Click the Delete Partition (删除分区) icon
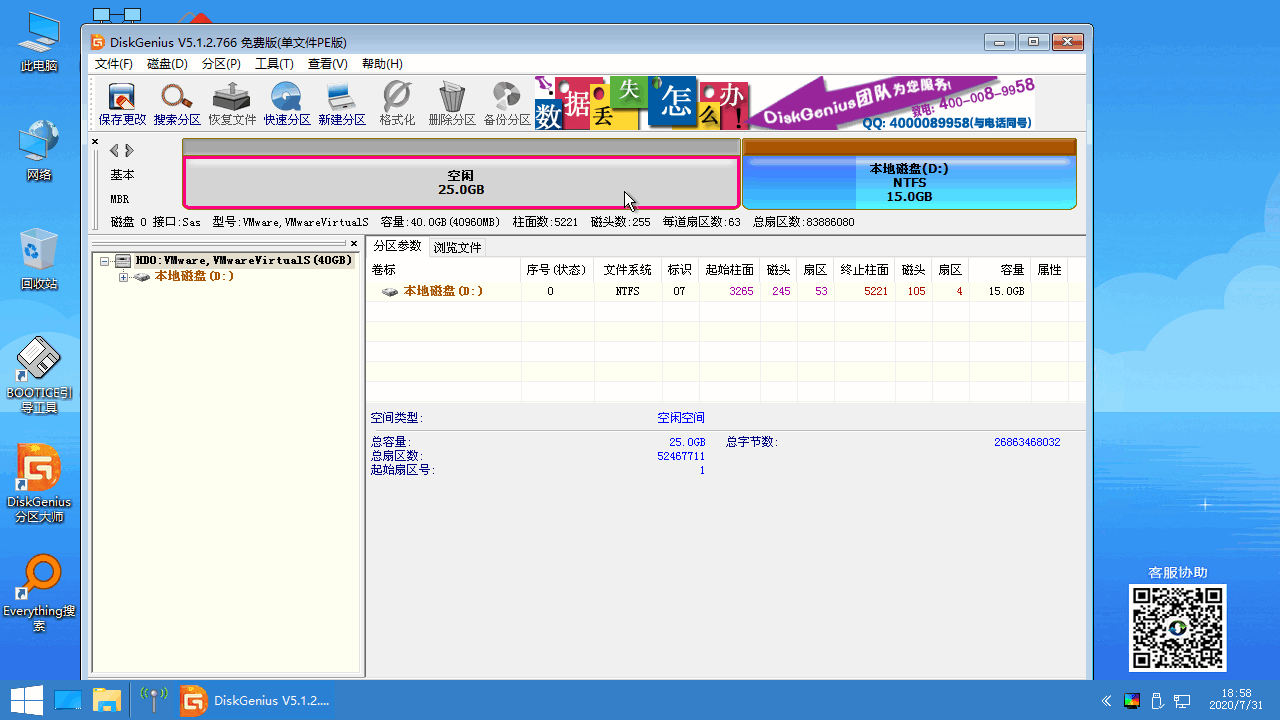 pyautogui.click(x=452, y=104)
